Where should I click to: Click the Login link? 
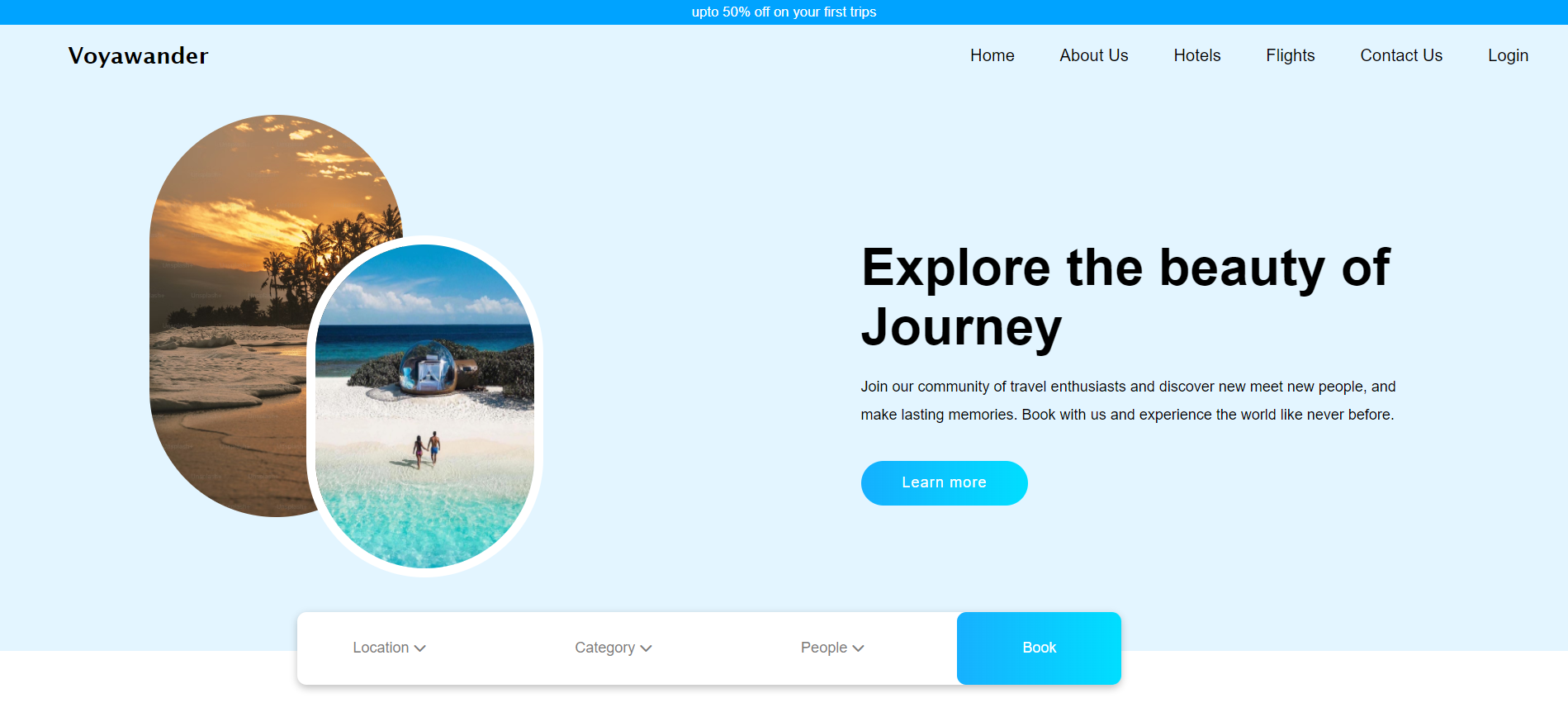[1508, 55]
